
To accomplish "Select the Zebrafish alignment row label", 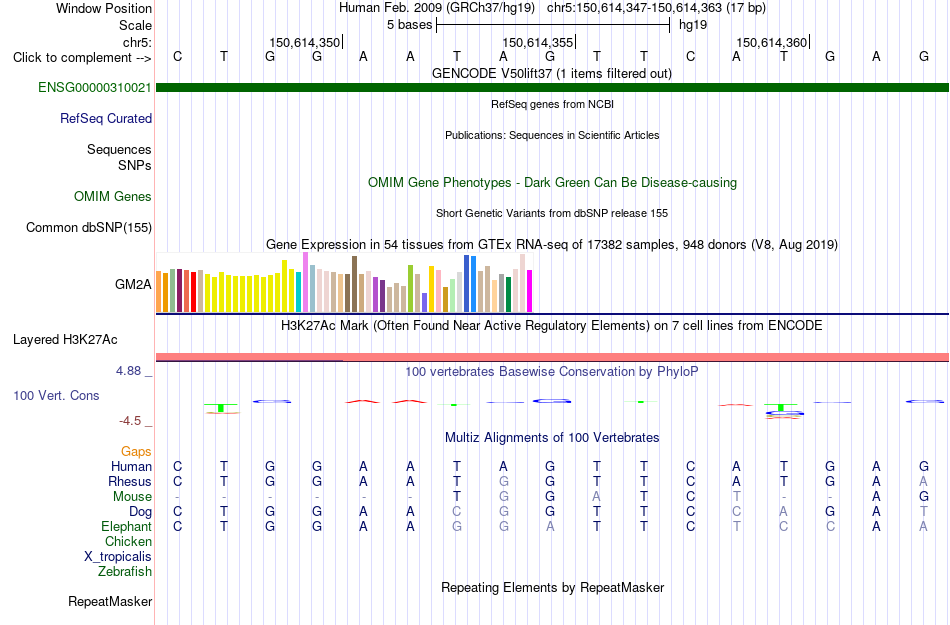I will pos(125,571).
